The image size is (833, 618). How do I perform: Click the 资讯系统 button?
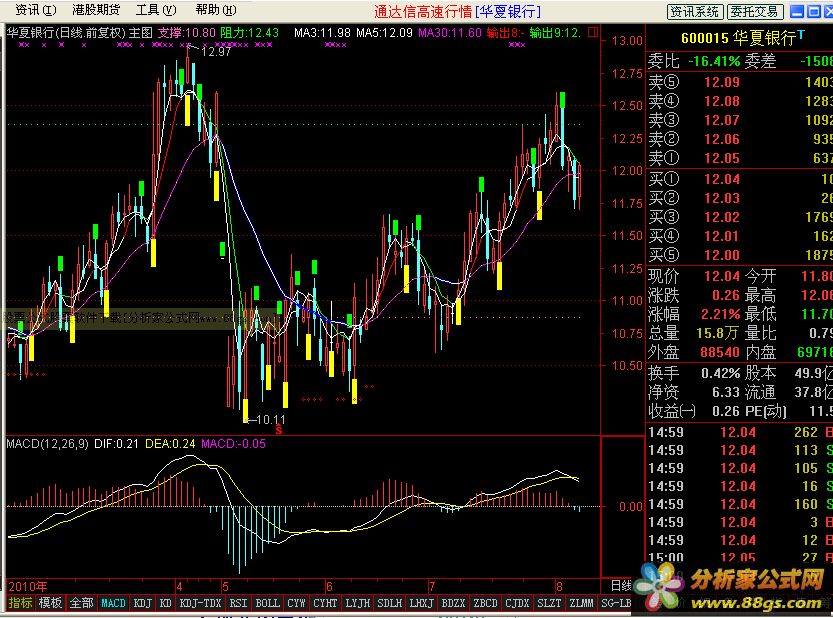[694, 11]
